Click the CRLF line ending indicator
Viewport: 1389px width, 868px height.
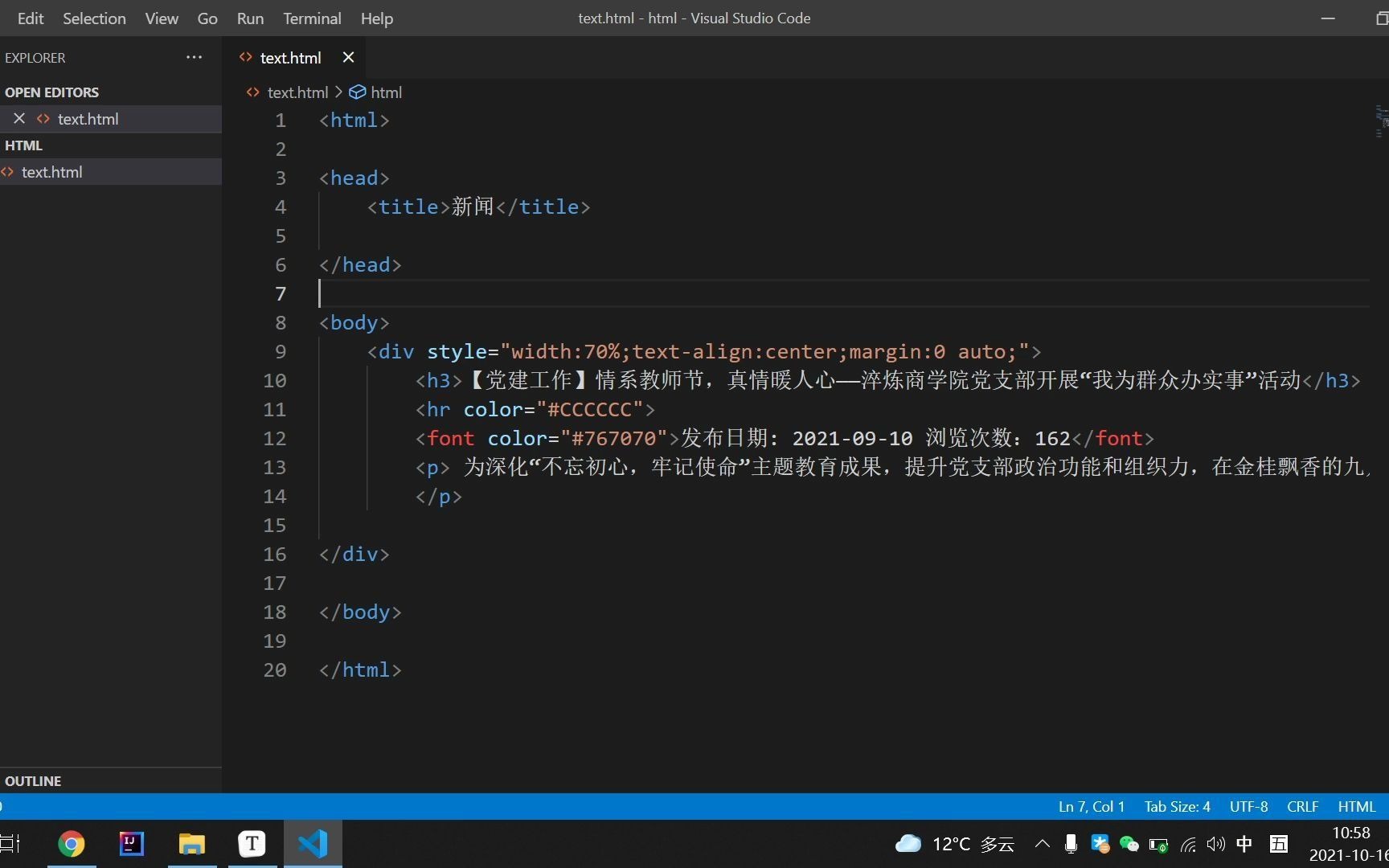[x=1302, y=806]
